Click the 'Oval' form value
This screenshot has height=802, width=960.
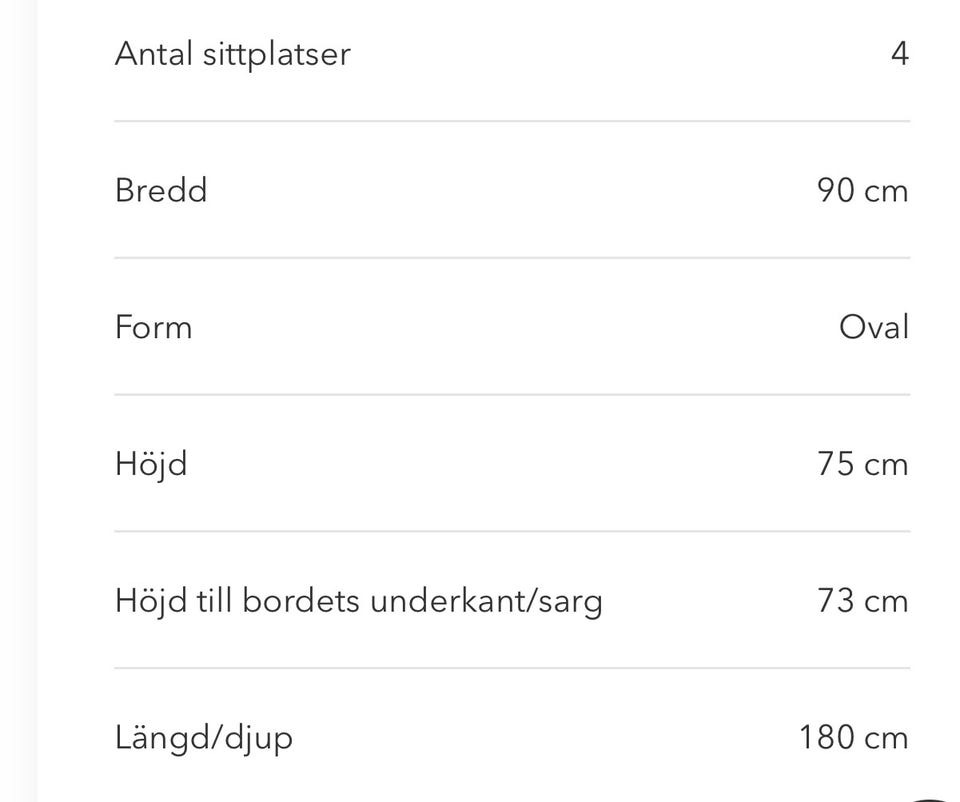coord(874,327)
